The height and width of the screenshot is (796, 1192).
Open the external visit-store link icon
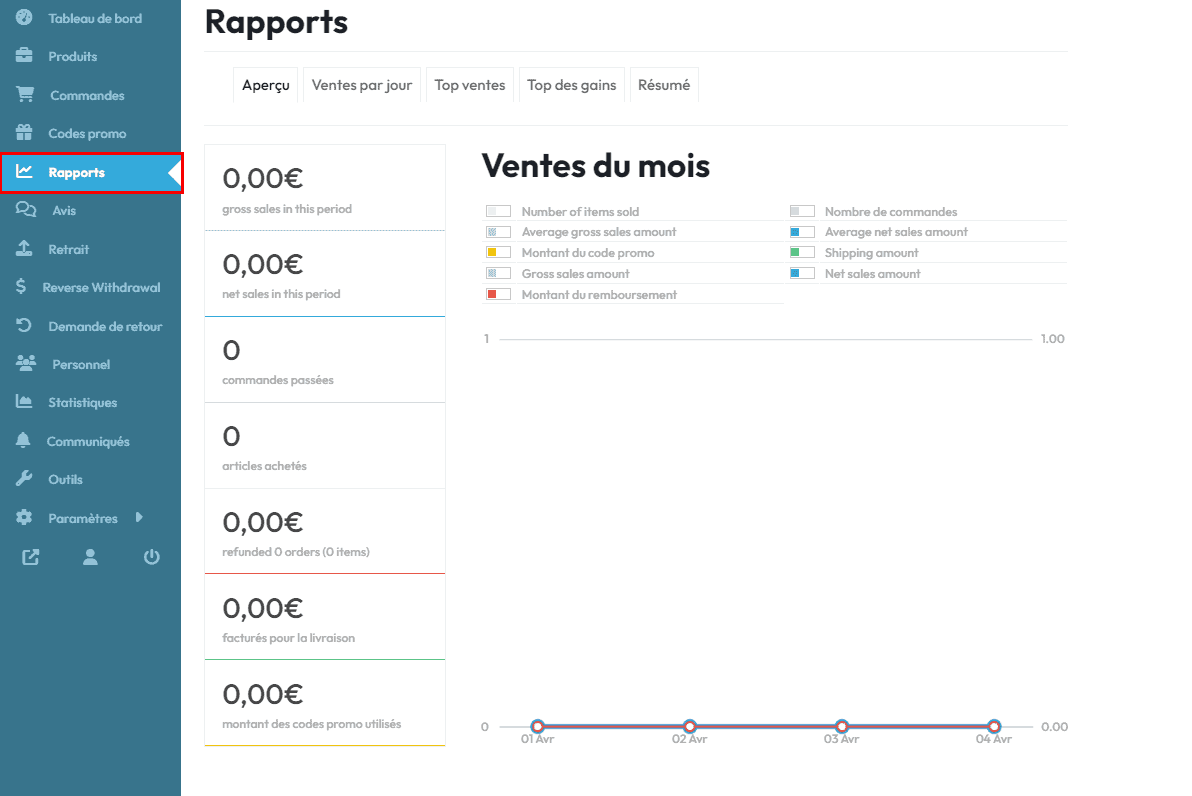(x=30, y=557)
